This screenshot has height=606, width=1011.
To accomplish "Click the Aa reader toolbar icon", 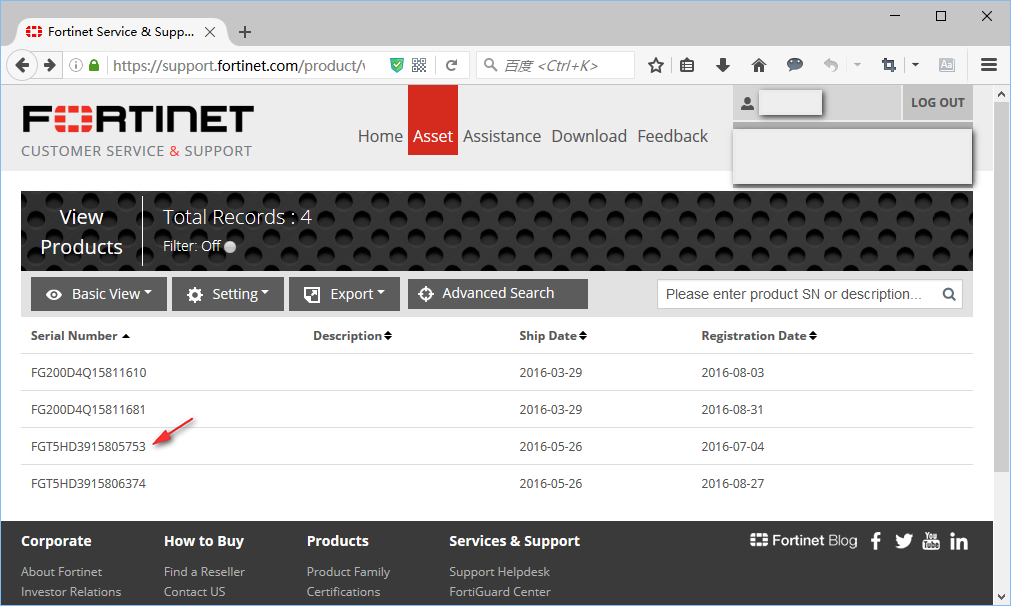I will (947, 65).
